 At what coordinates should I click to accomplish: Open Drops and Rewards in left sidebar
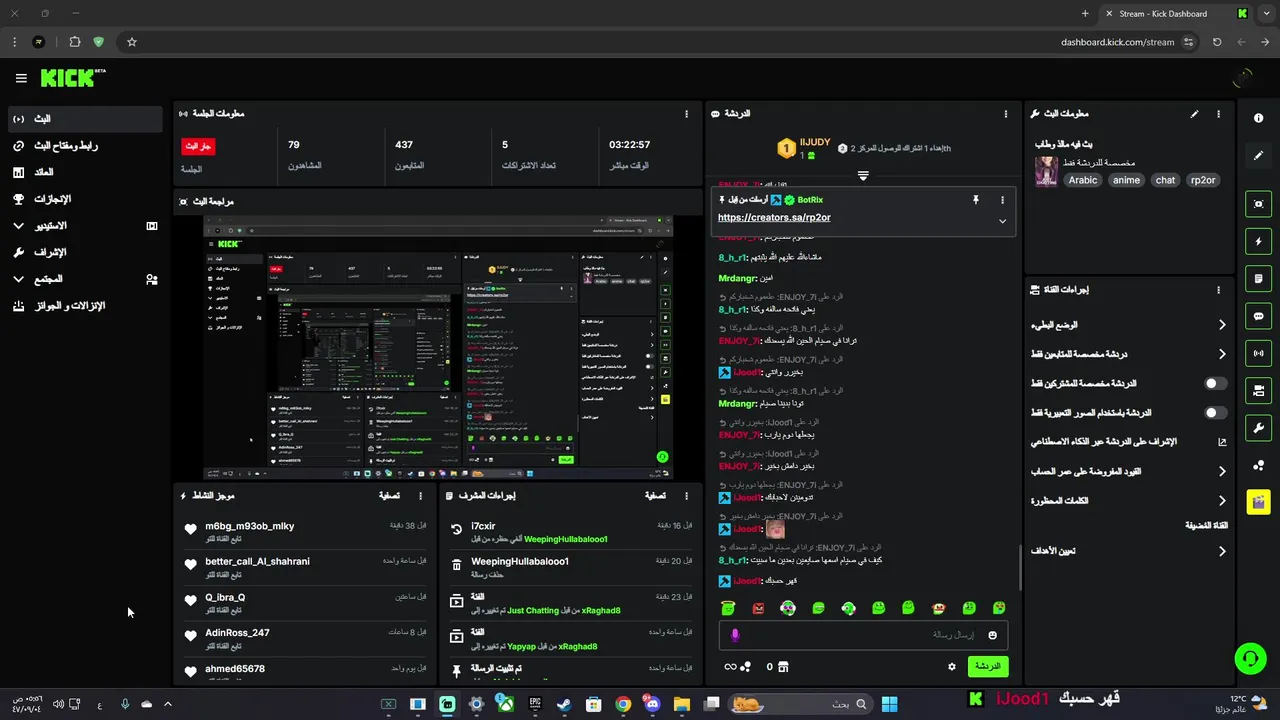[85, 306]
